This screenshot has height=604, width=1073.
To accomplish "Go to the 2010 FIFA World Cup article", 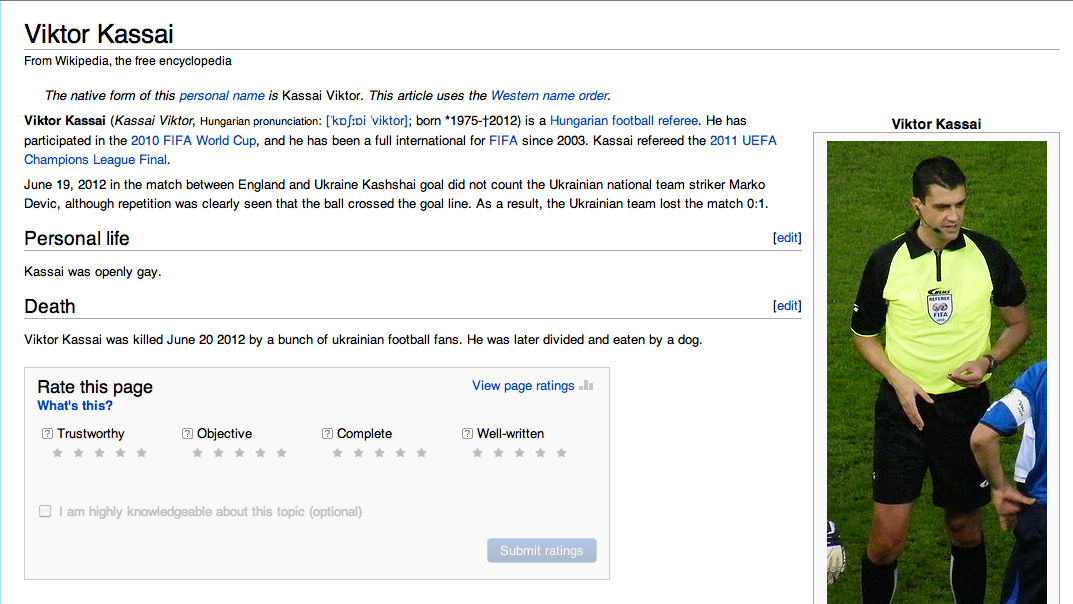I will [x=194, y=140].
